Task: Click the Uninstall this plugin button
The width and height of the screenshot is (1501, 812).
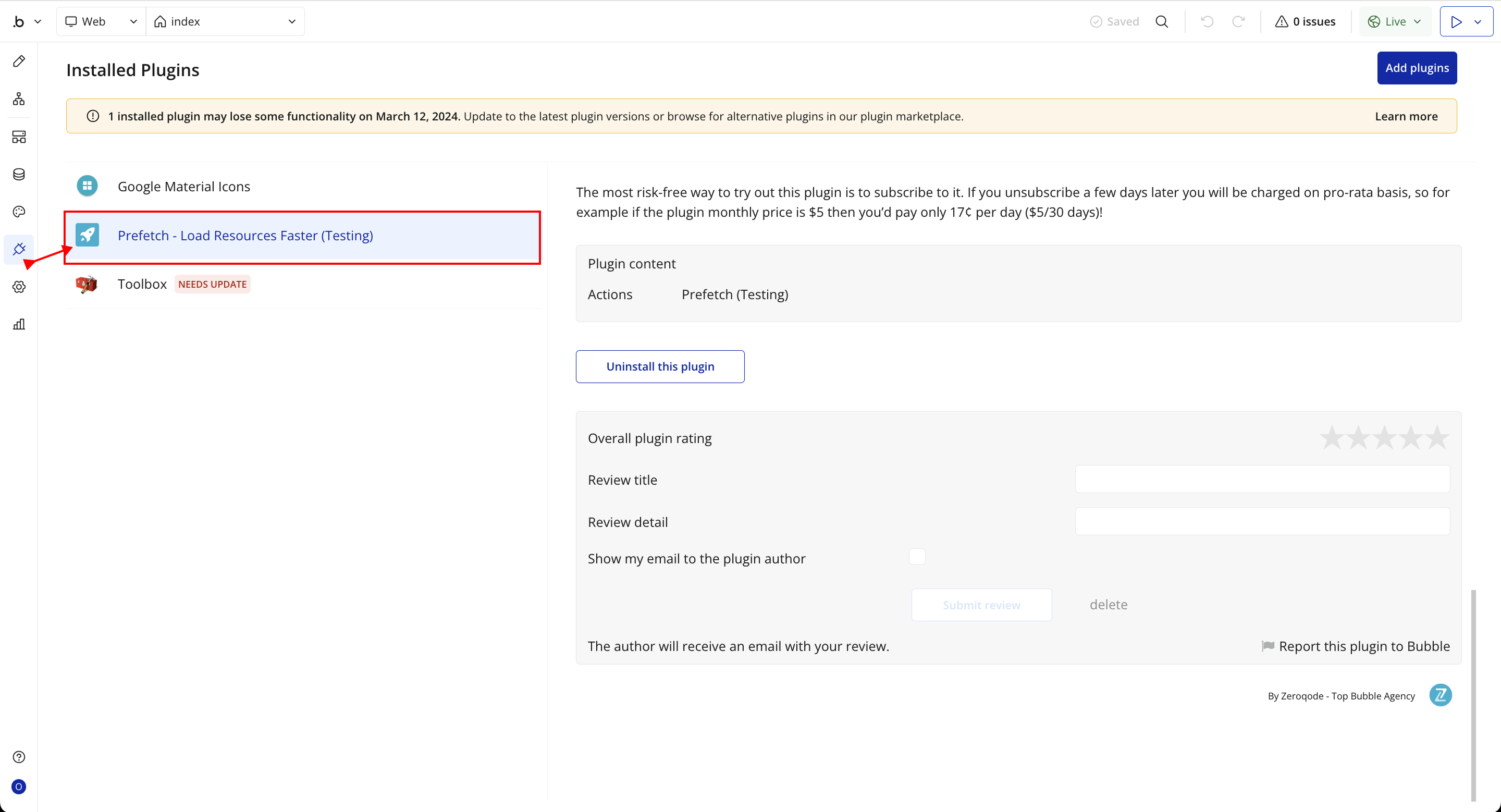Action: pyautogui.click(x=660, y=366)
